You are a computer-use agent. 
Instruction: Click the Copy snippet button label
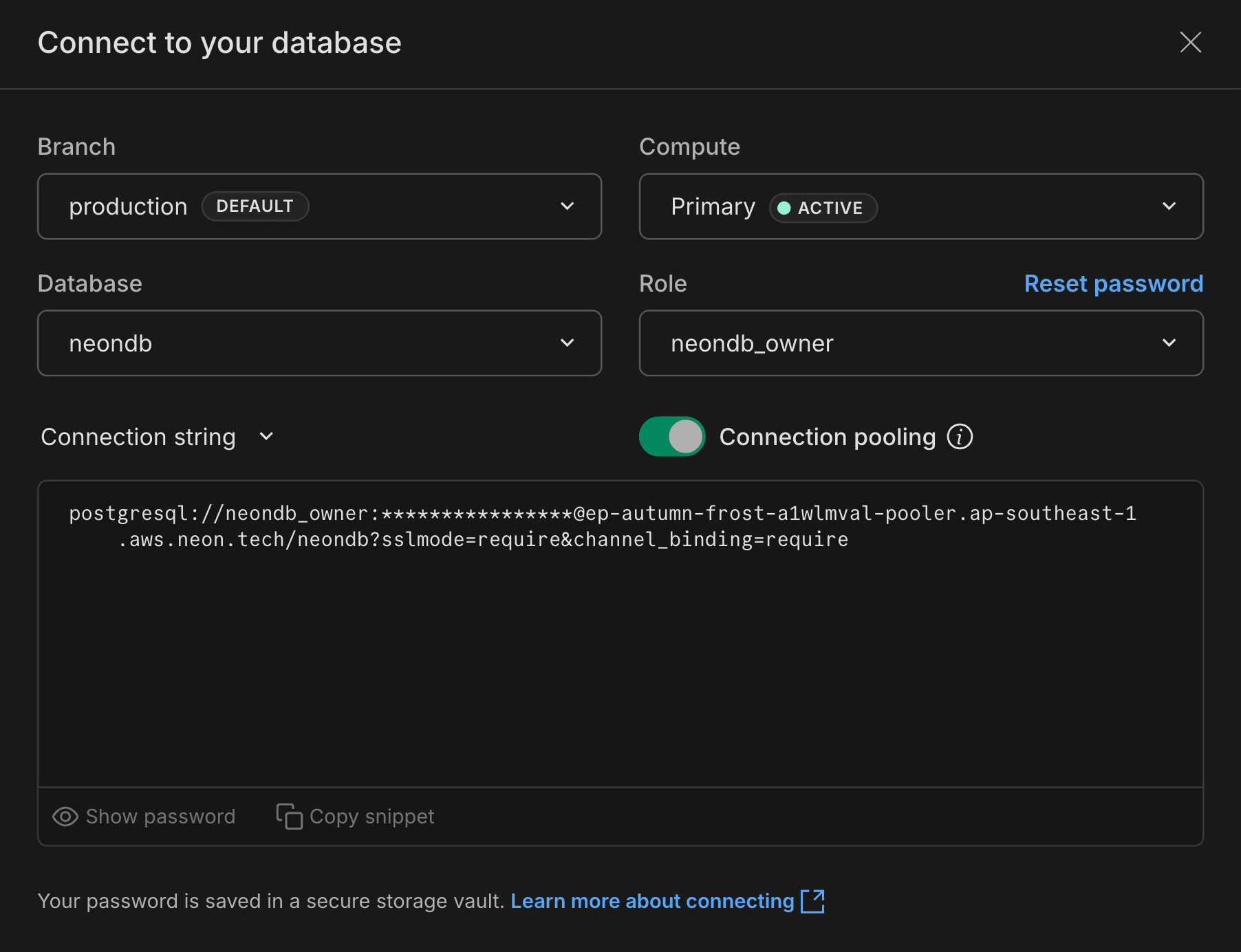pyautogui.click(x=371, y=816)
